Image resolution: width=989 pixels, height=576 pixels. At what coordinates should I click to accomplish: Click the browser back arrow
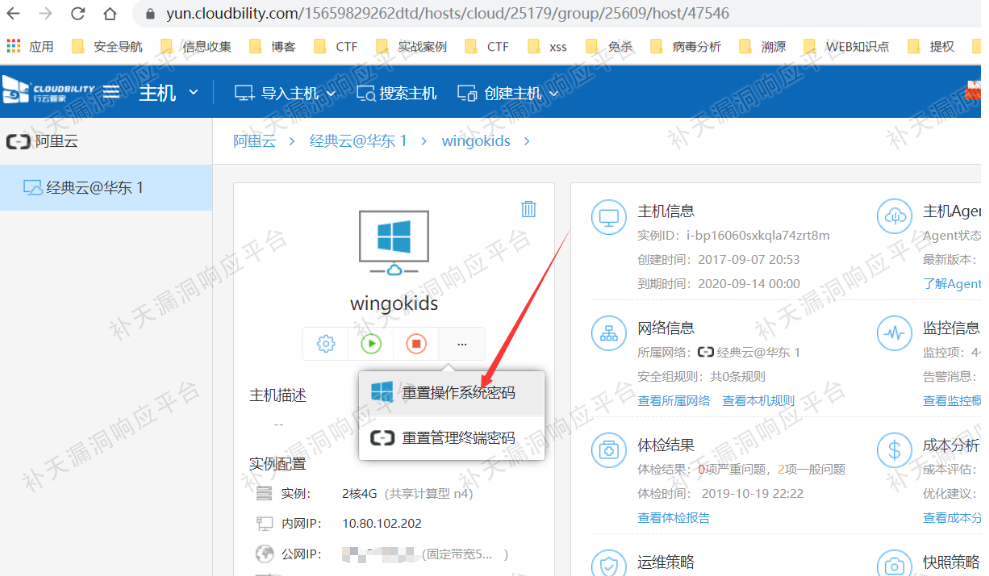(x=13, y=13)
